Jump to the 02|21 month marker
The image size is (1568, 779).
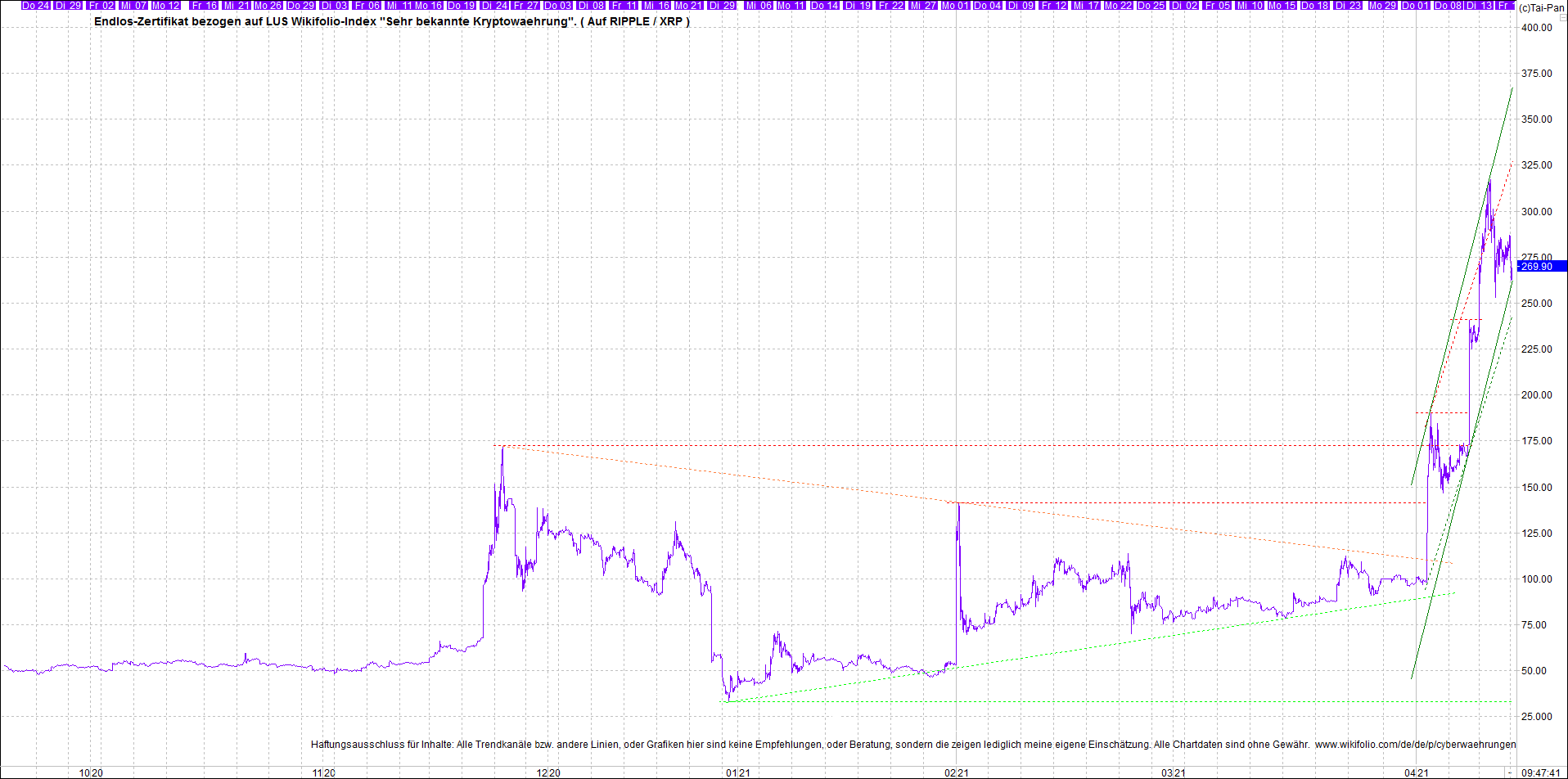click(956, 772)
